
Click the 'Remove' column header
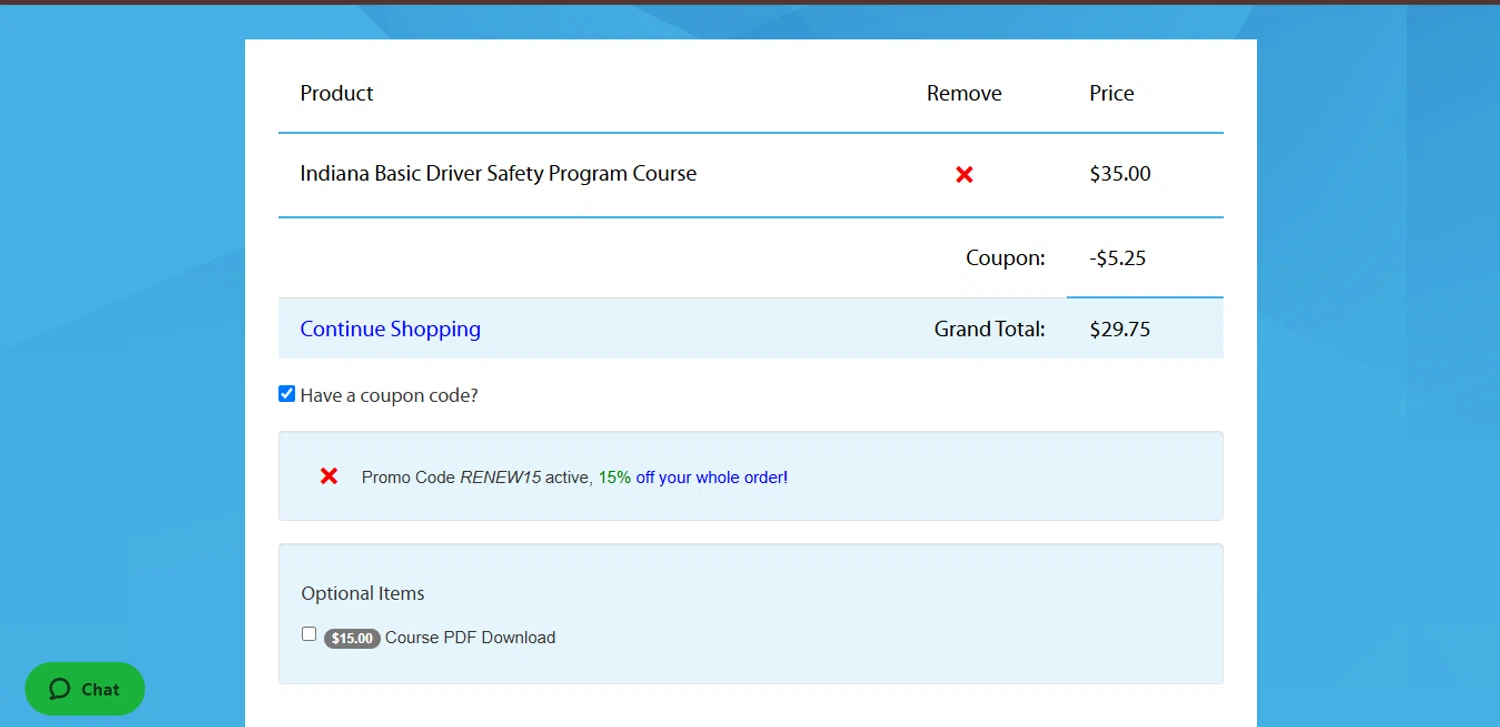click(x=964, y=93)
